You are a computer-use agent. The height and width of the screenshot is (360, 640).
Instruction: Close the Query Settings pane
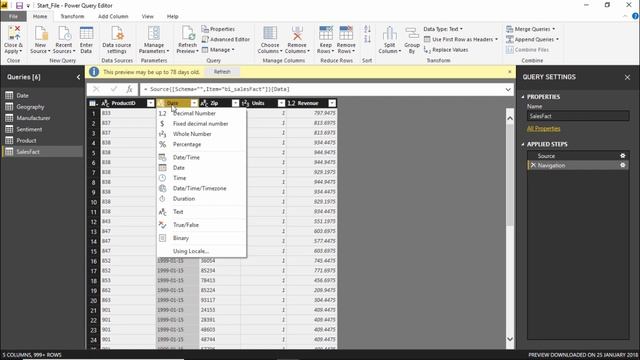click(x=627, y=77)
